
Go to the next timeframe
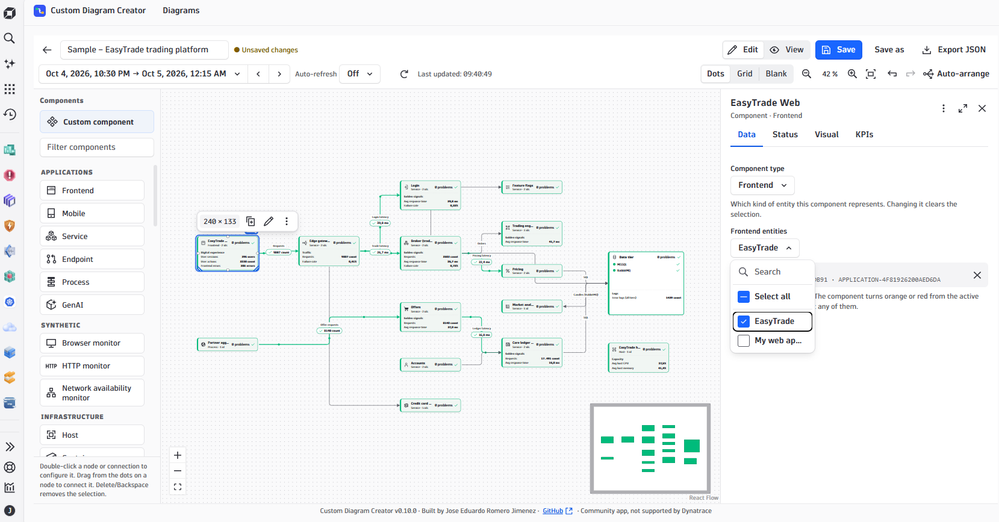[279, 74]
